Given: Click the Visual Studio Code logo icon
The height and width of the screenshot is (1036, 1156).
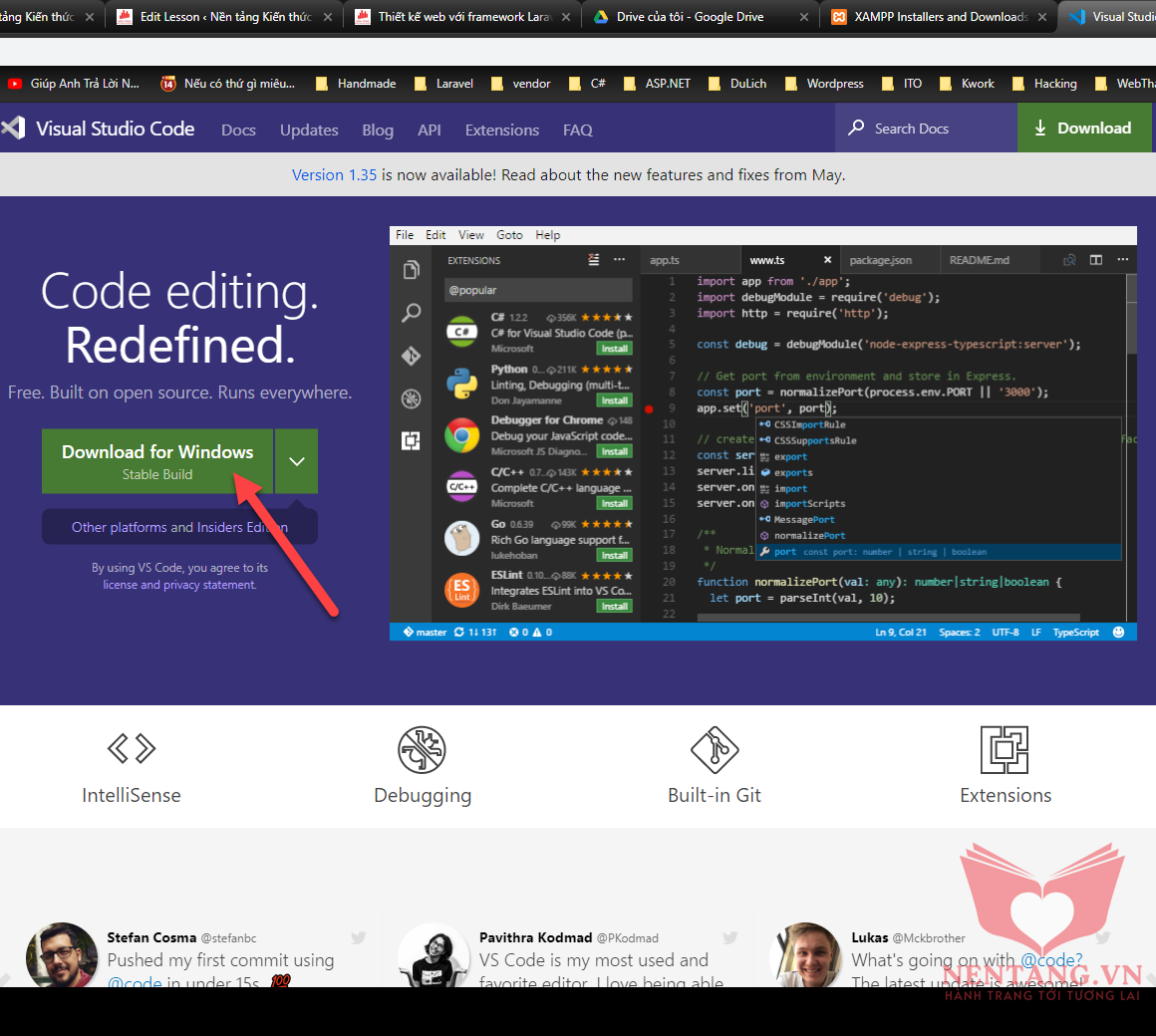Looking at the screenshot, I should (13, 128).
